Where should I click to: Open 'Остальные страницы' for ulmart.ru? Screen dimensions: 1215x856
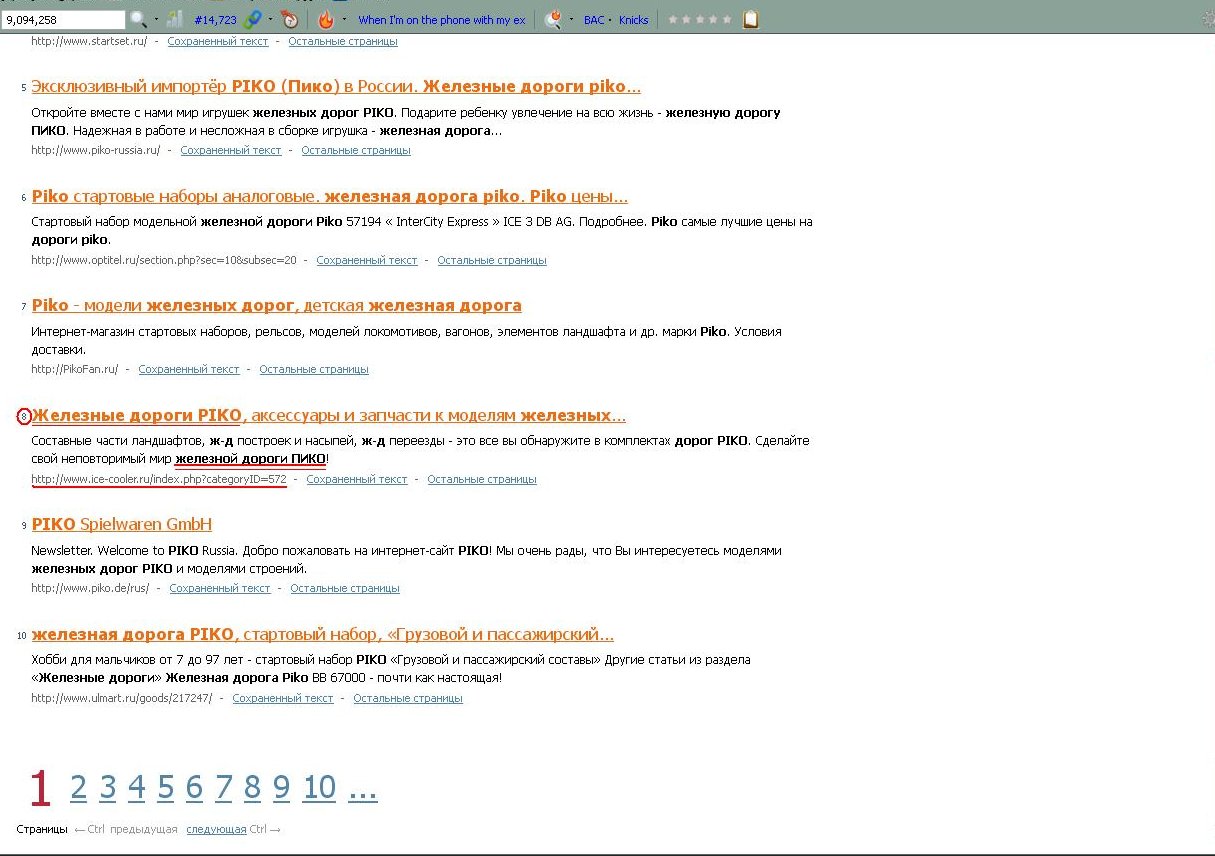tap(408, 699)
